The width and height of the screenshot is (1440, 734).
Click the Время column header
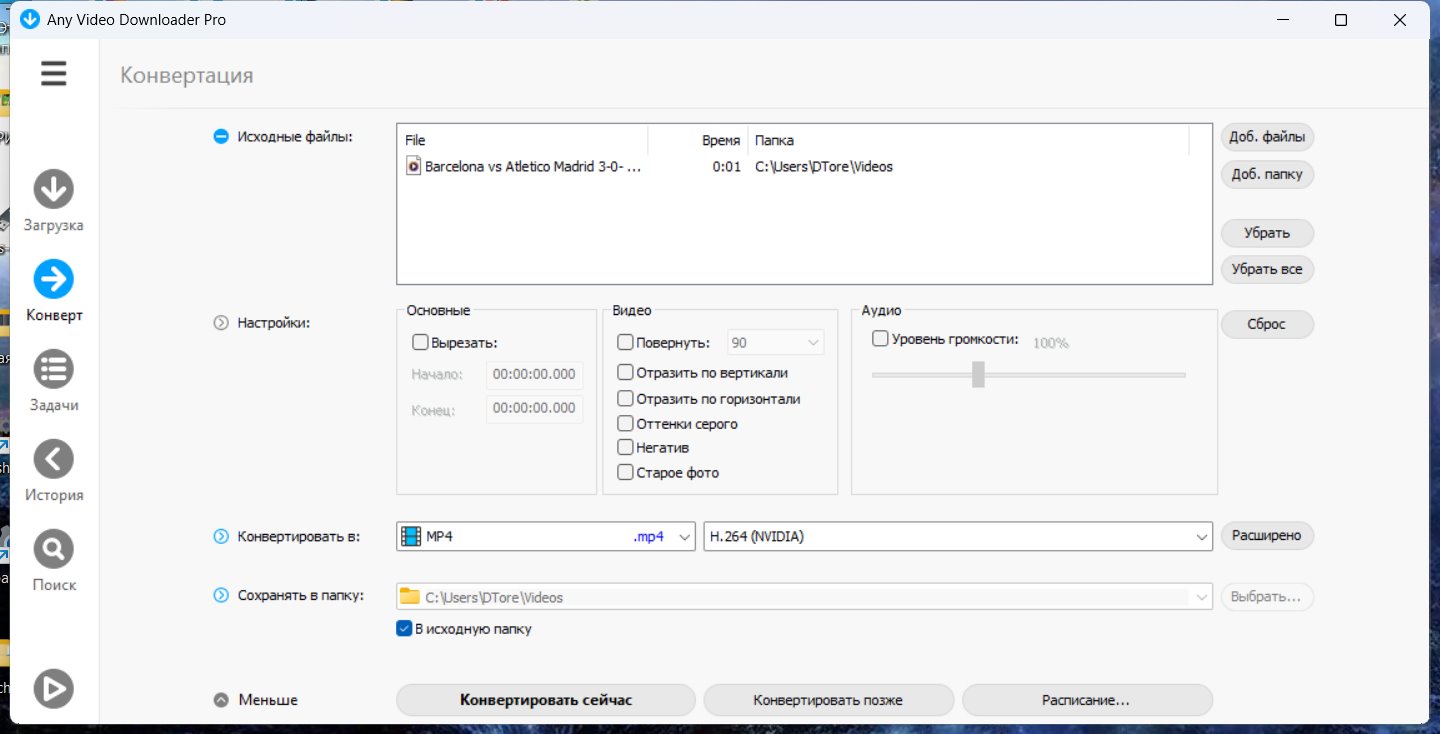pos(720,140)
